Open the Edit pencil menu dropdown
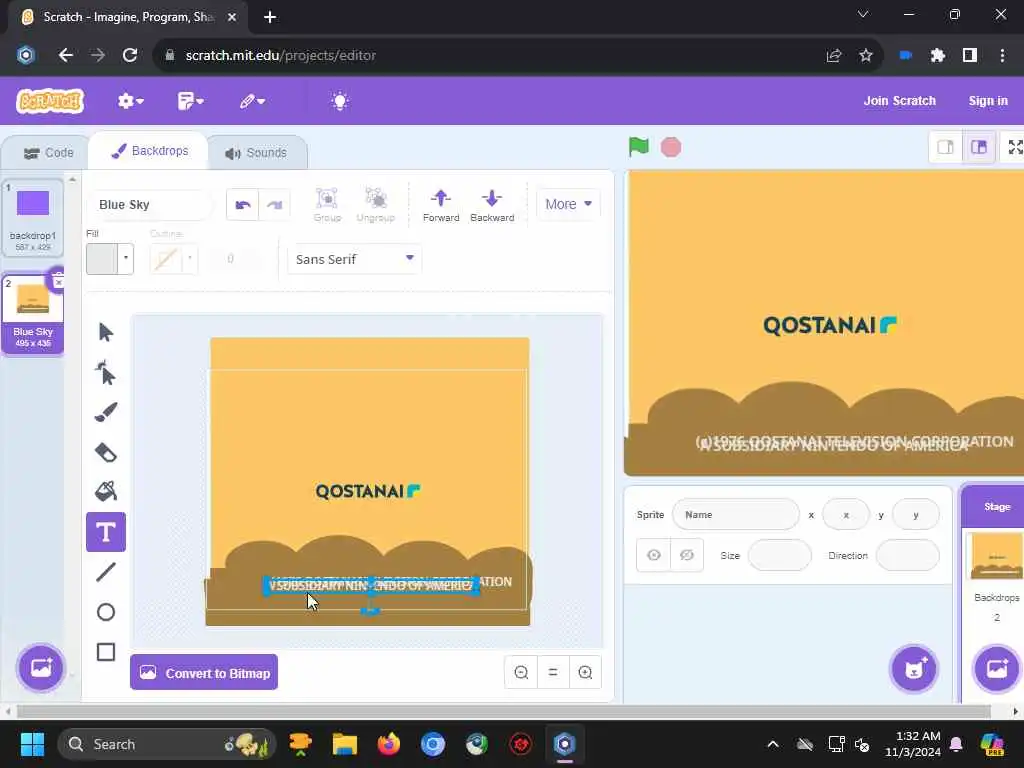Screen dimensions: 1024x768 point(252,101)
